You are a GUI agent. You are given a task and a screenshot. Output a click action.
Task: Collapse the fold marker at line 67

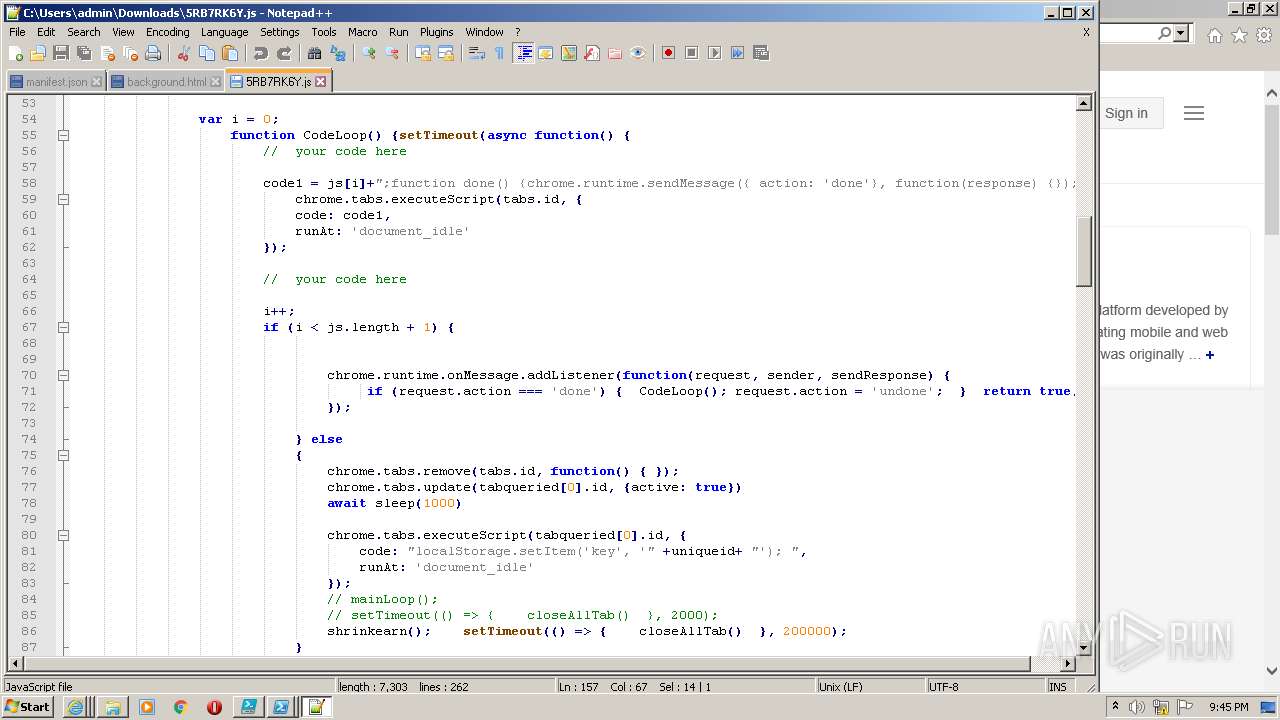coord(63,327)
